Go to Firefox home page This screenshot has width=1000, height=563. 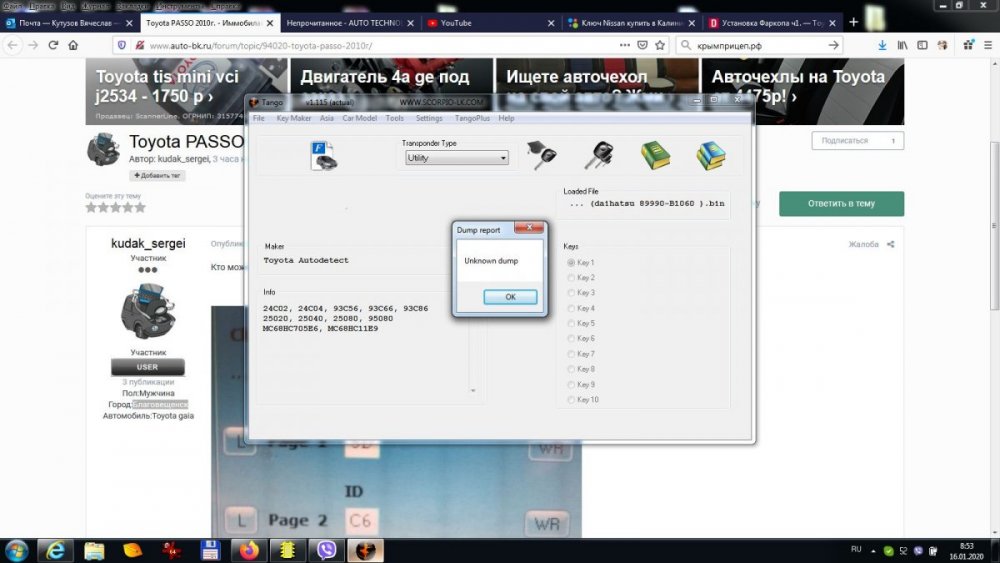click(73, 45)
